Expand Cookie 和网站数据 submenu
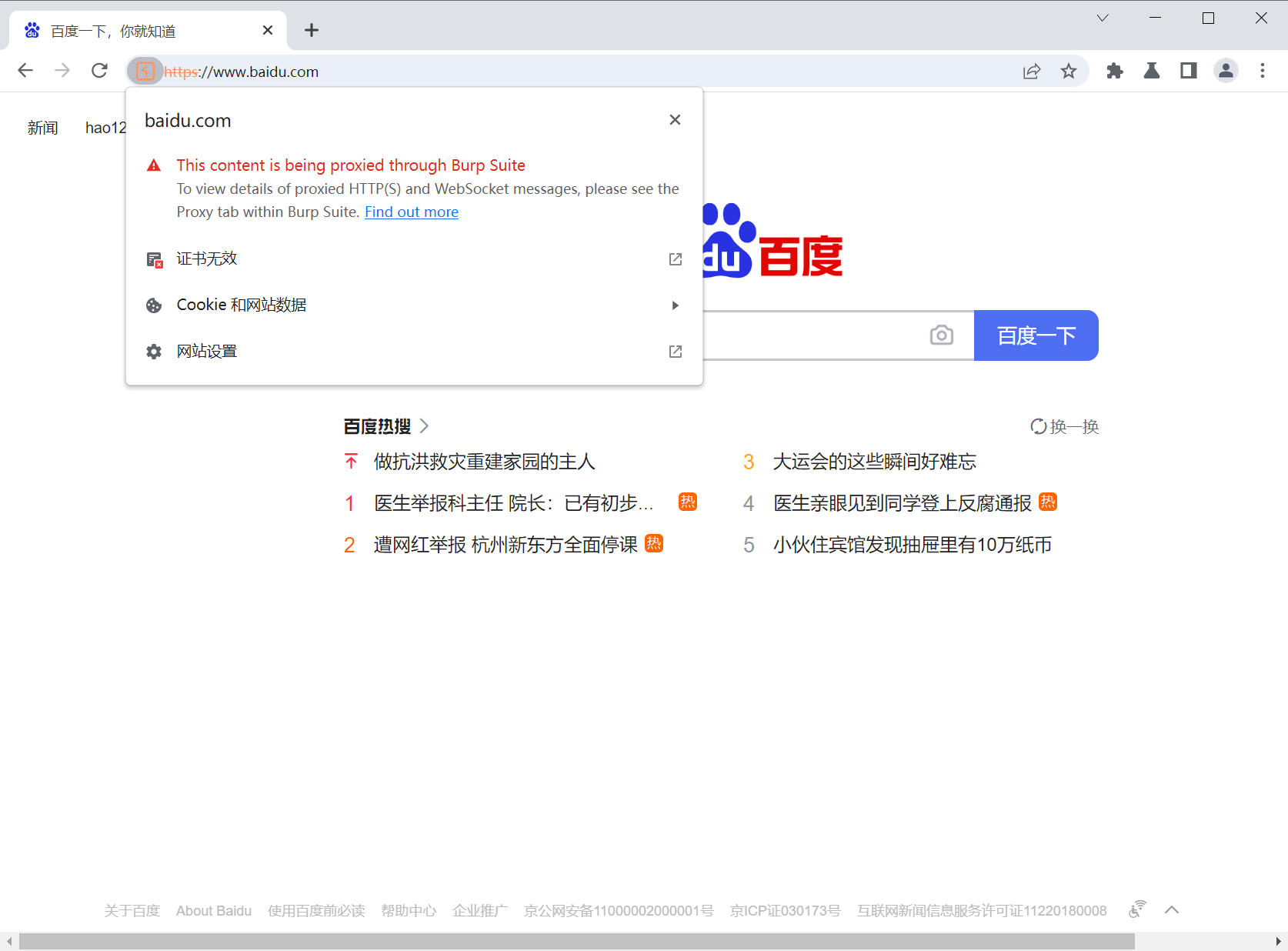 414,305
